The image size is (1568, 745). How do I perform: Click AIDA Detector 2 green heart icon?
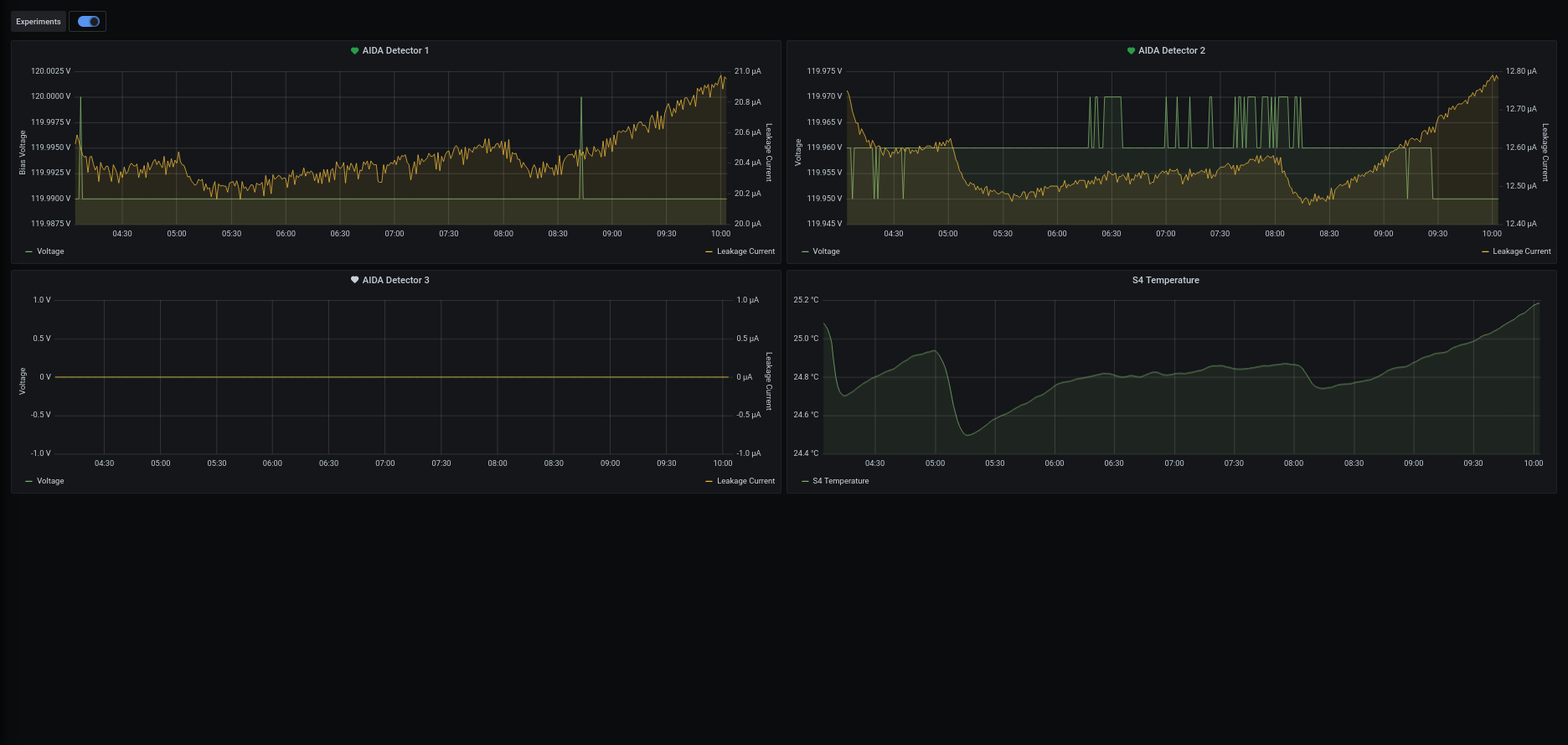1131,51
